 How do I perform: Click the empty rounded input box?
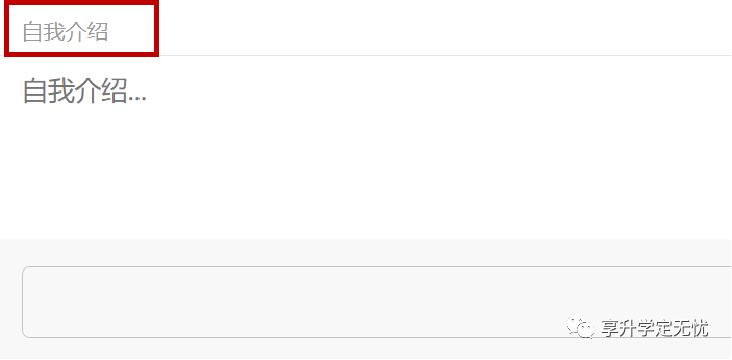[377, 302]
